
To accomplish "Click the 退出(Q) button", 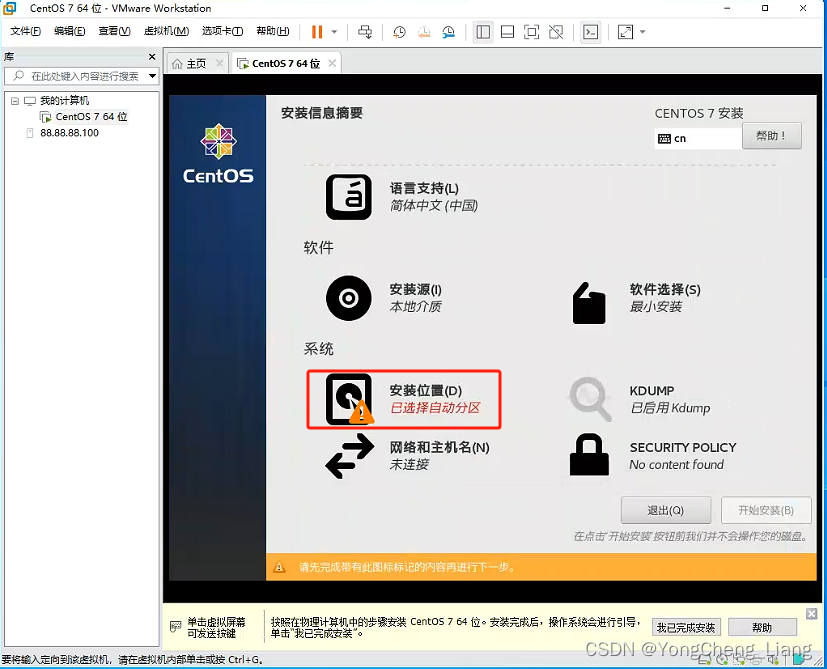I will pyautogui.click(x=666, y=510).
